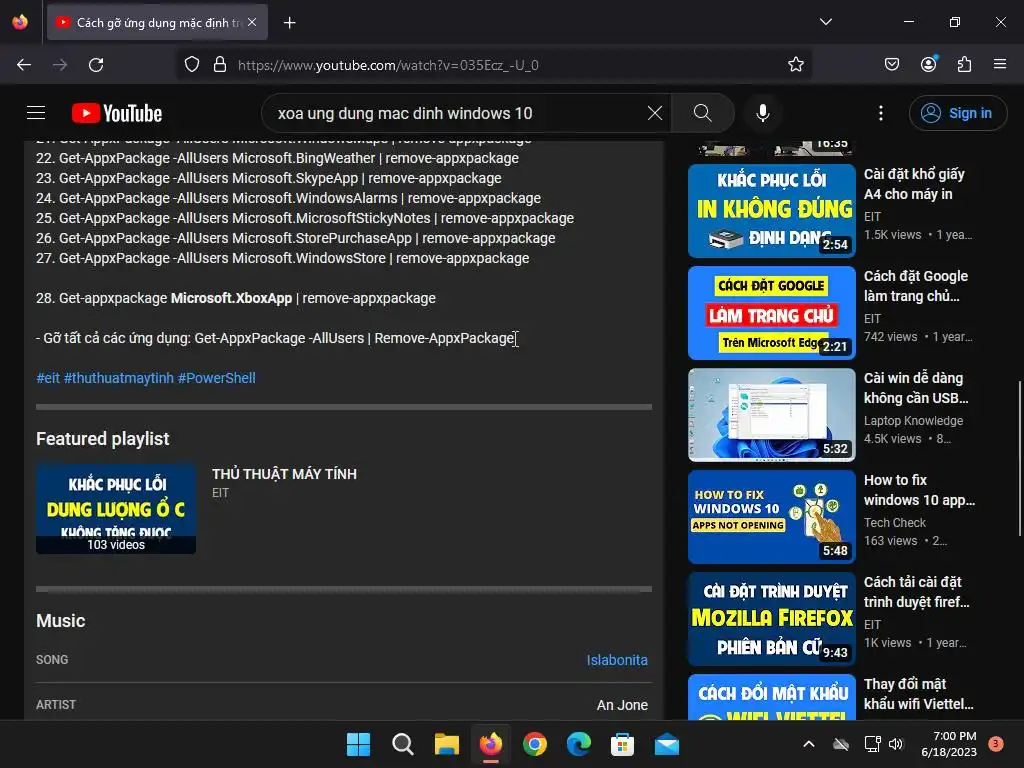Open the #eit hashtag link

(x=48, y=378)
